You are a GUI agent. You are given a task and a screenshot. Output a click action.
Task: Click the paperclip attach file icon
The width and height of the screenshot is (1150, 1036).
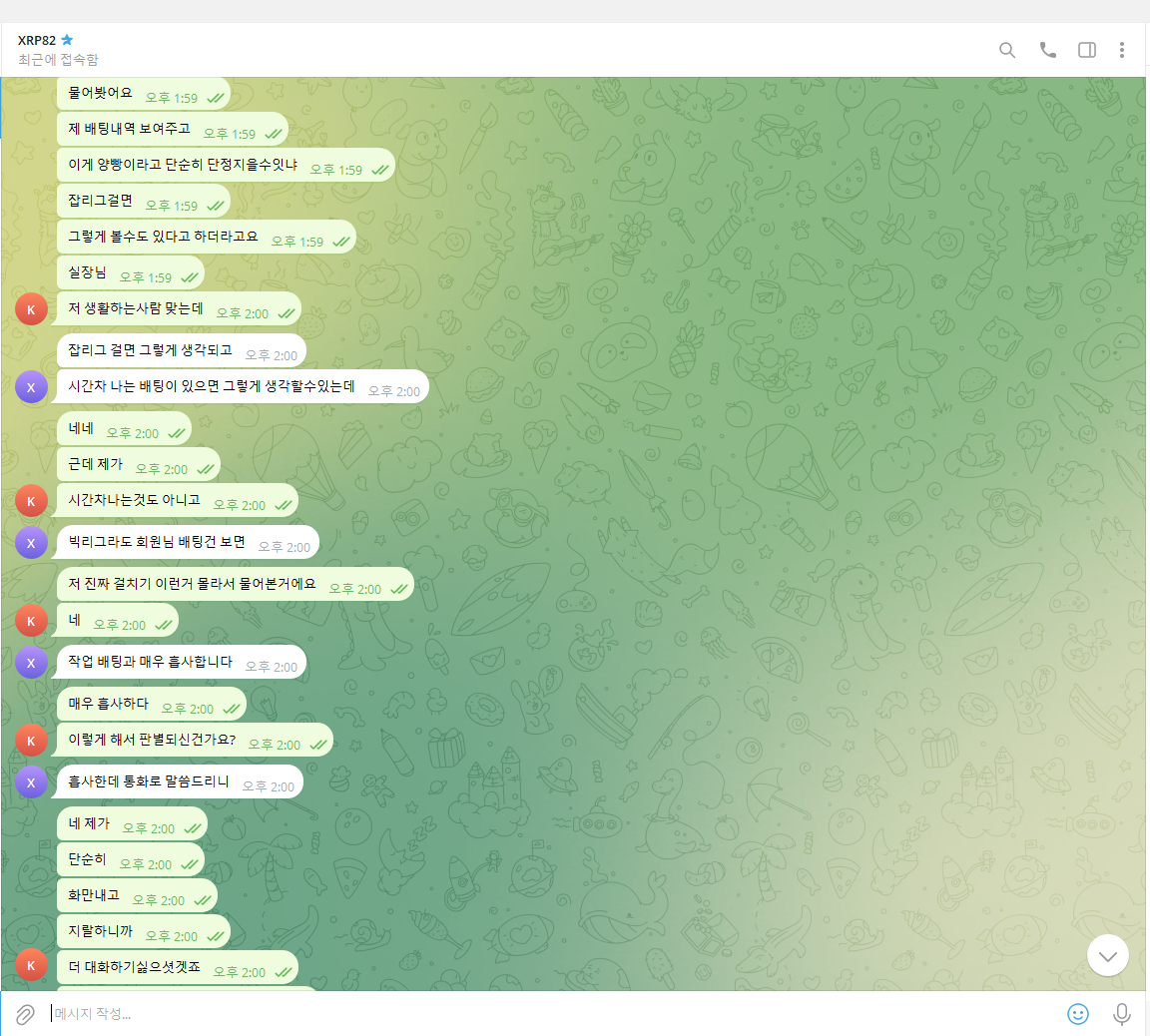(25, 1014)
